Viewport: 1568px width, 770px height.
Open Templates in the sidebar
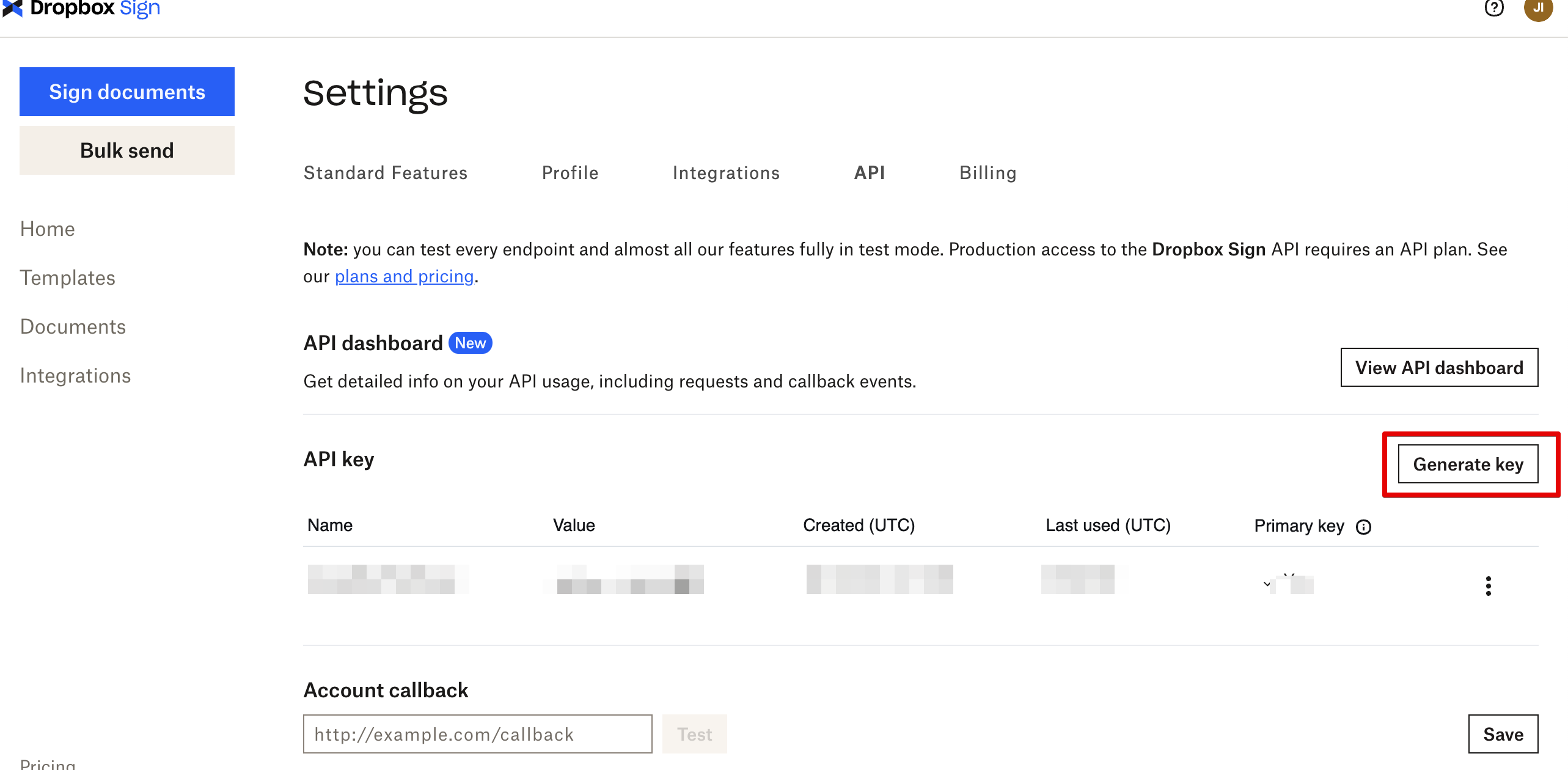click(68, 277)
